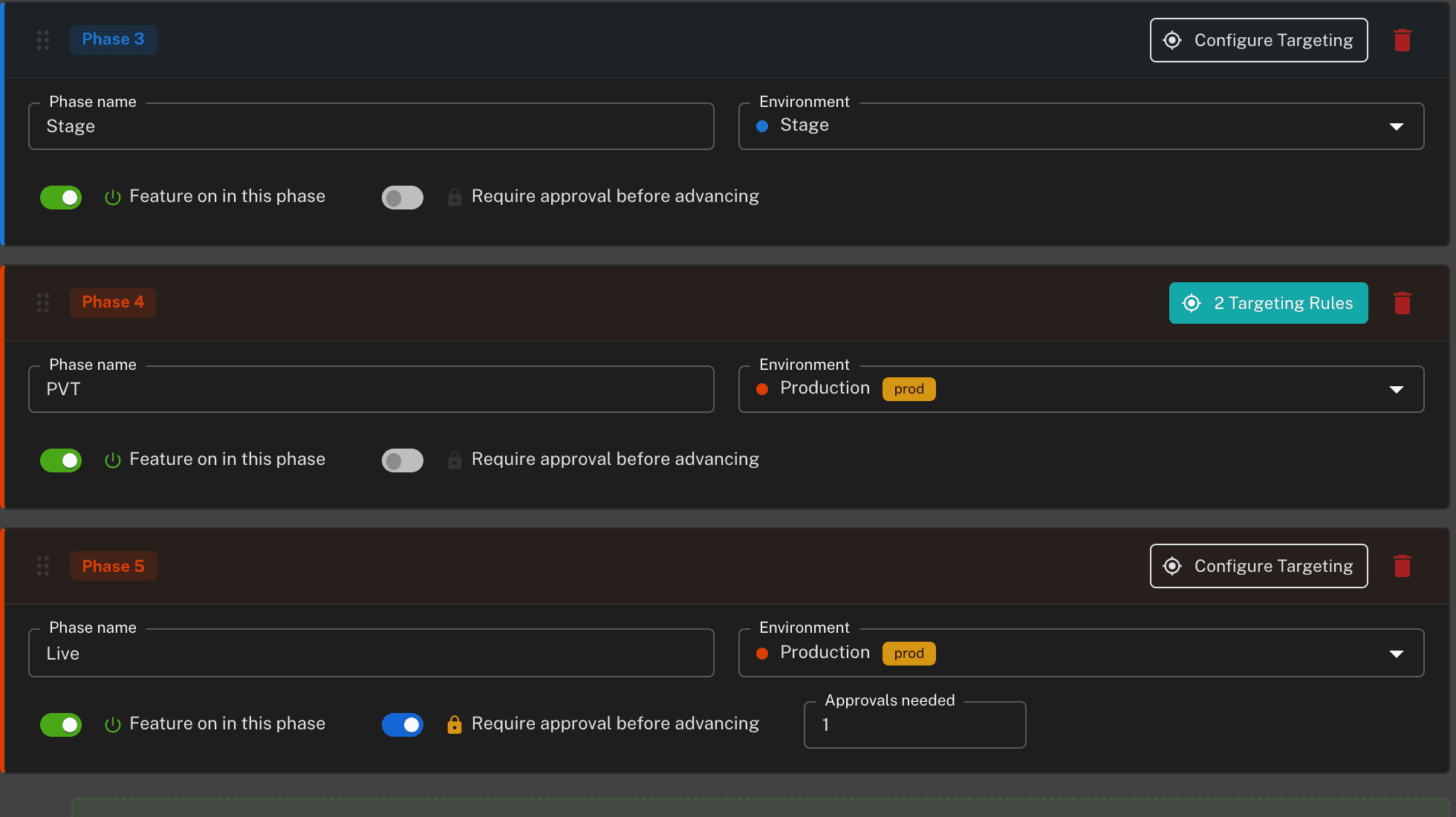1456x817 pixels.
Task: Click 'Require approval before advancing' in Phase 5
Action: pyautogui.click(x=615, y=723)
